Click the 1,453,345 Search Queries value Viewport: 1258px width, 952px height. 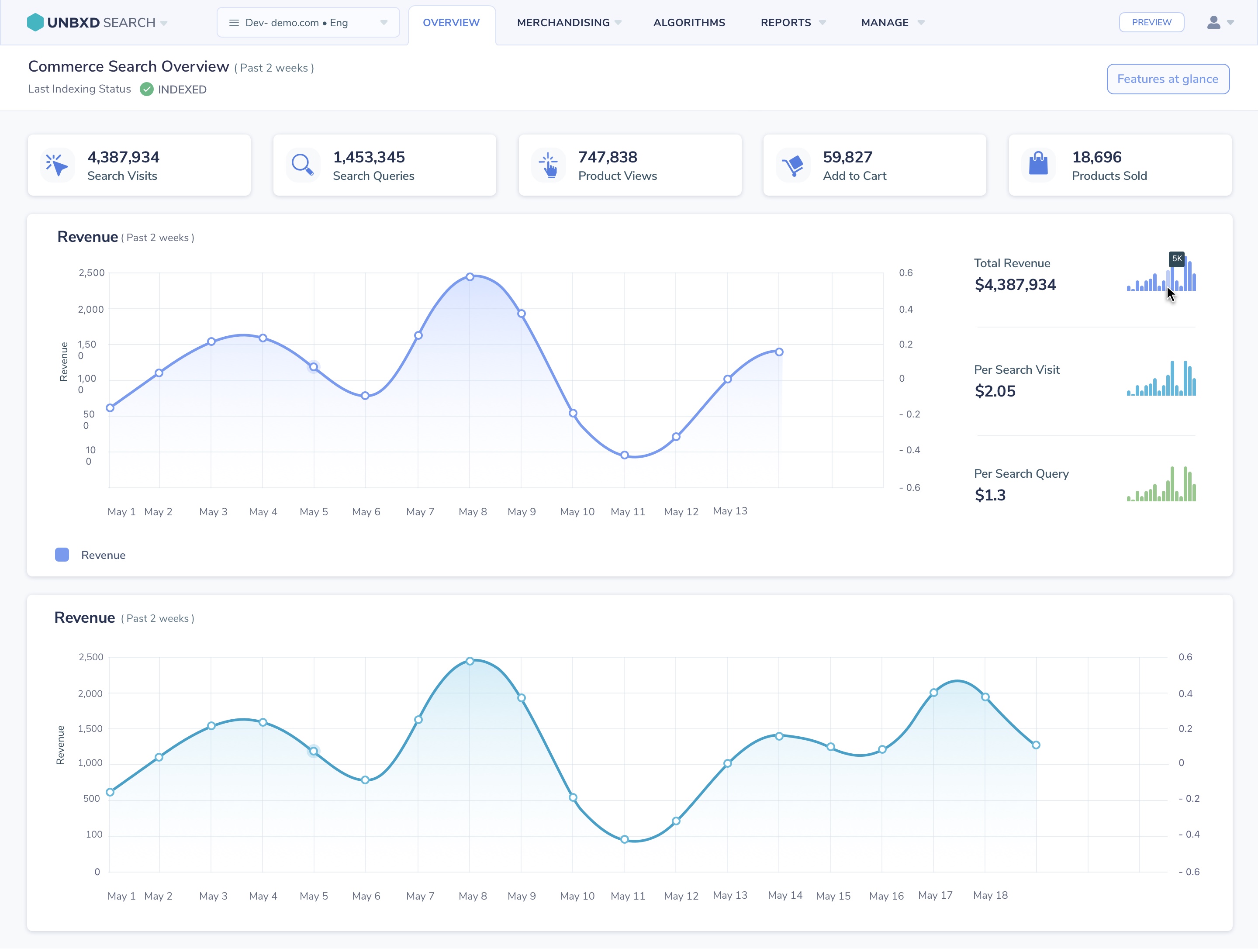[369, 157]
